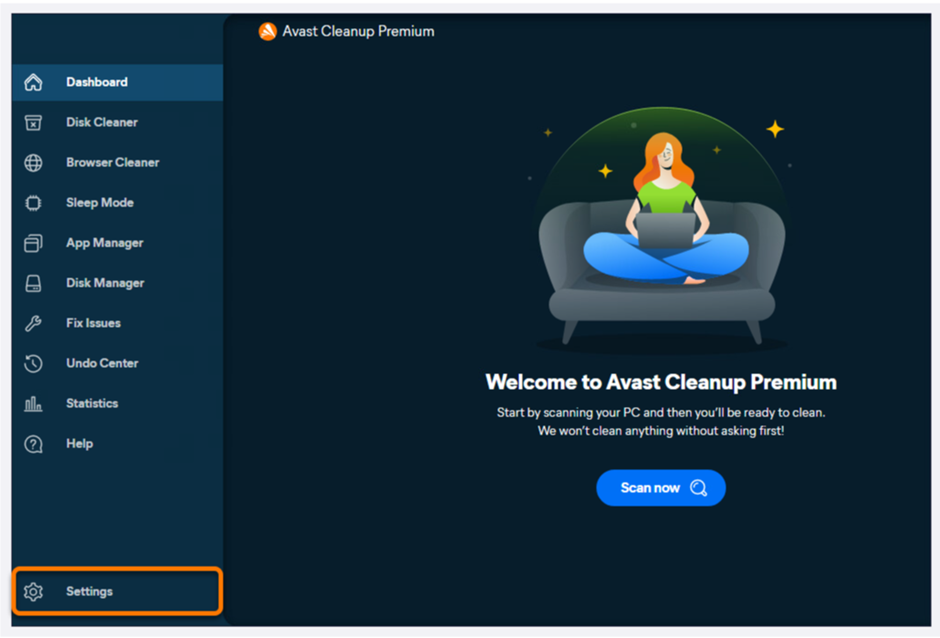Click the Help question mark icon
Viewport: 940px width, 638px height.
point(33,444)
